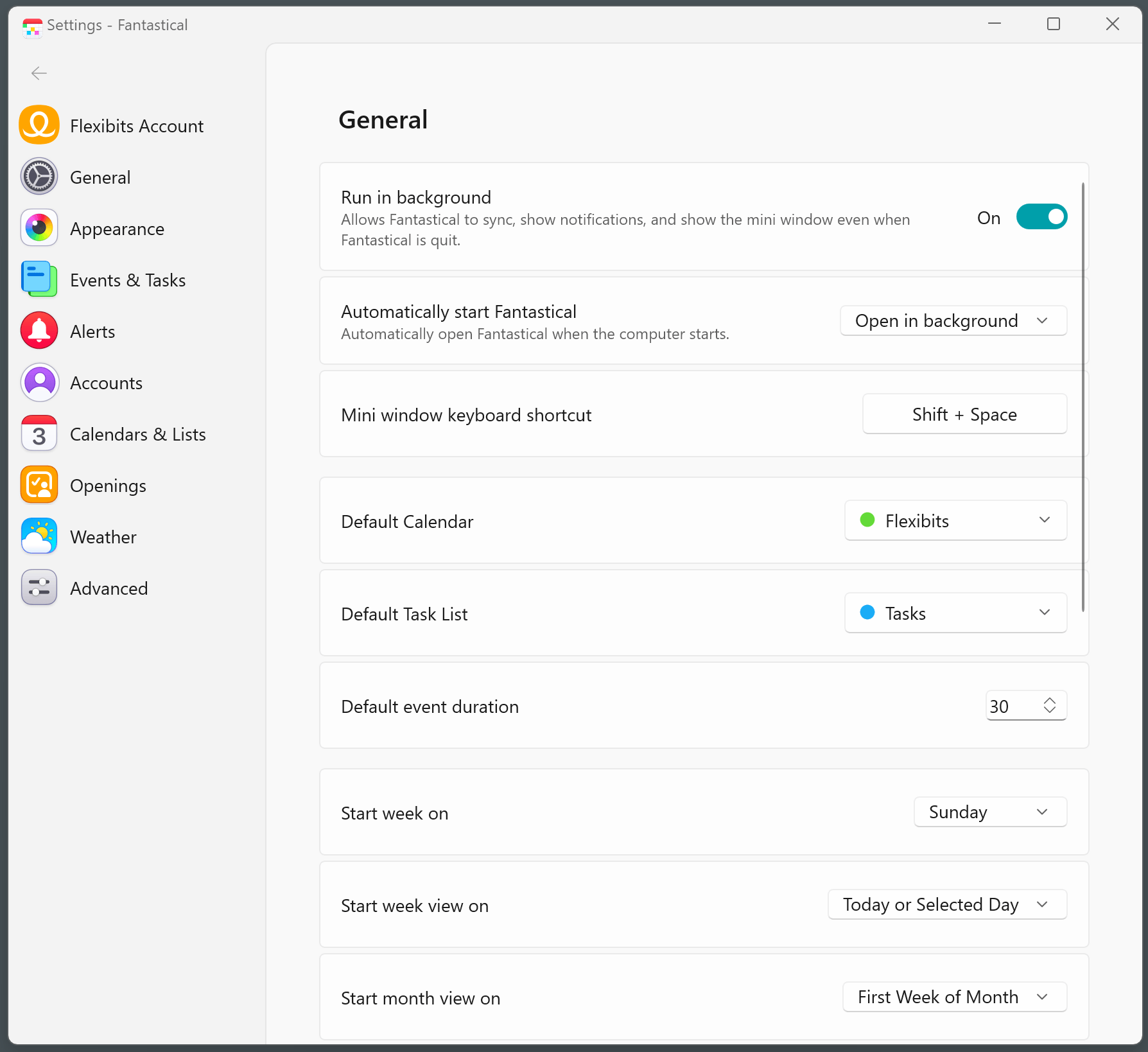
Task: Open the Default Calendar Flexibits dropdown
Action: 955,521
